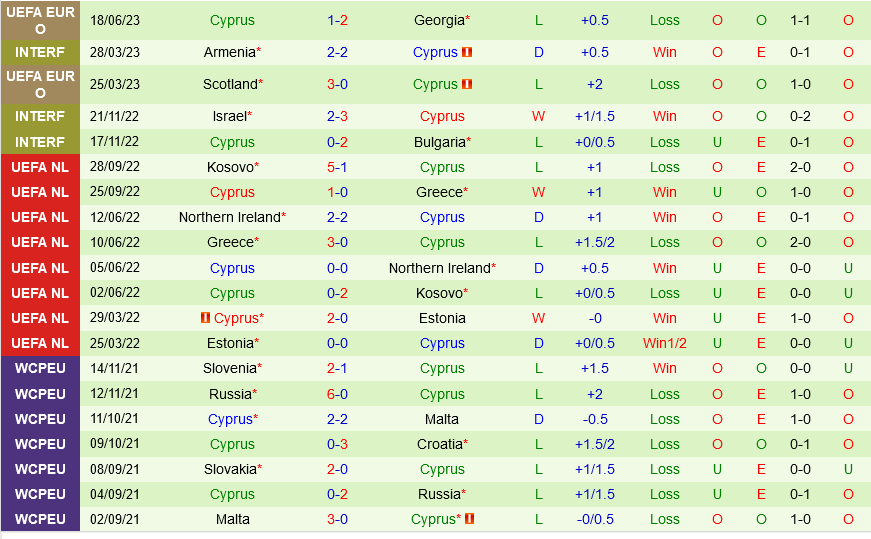Open Georgia team link
871x539 pixels.
click(439, 20)
